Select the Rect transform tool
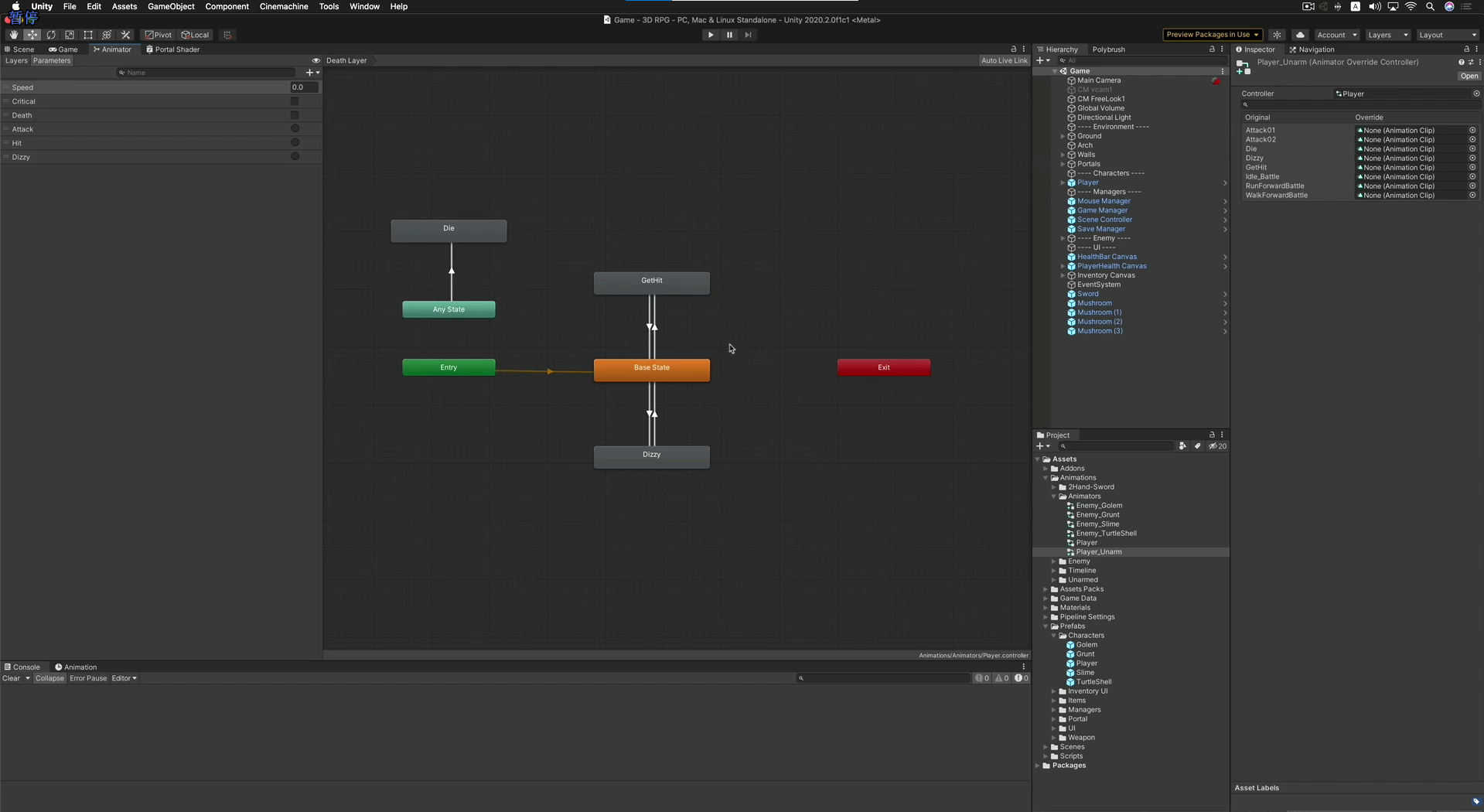Screen dimensions: 1484x812 click(87, 35)
